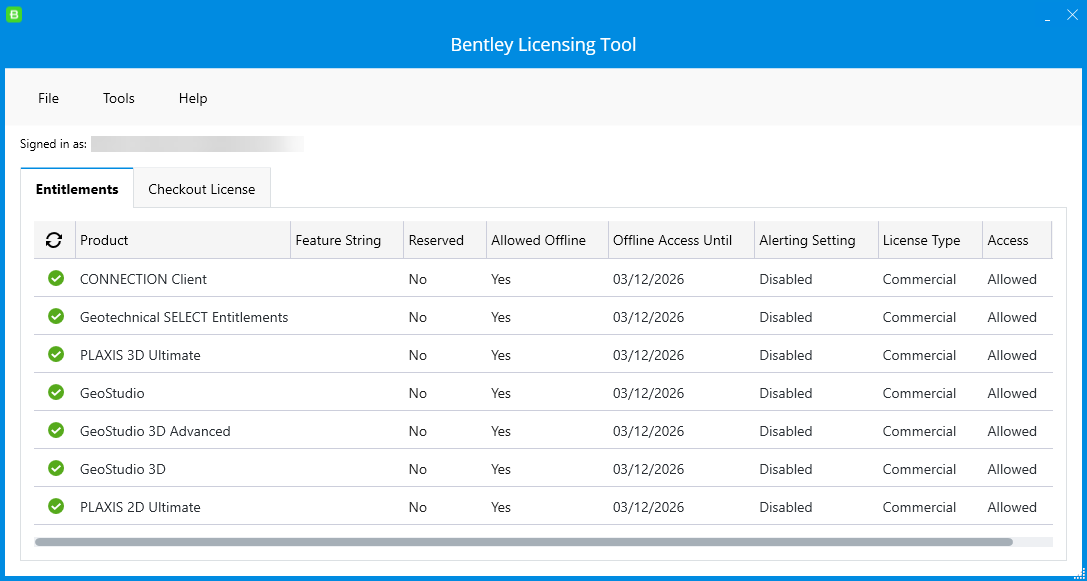Open the File menu
The height and width of the screenshot is (581, 1087).
[48, 98]
